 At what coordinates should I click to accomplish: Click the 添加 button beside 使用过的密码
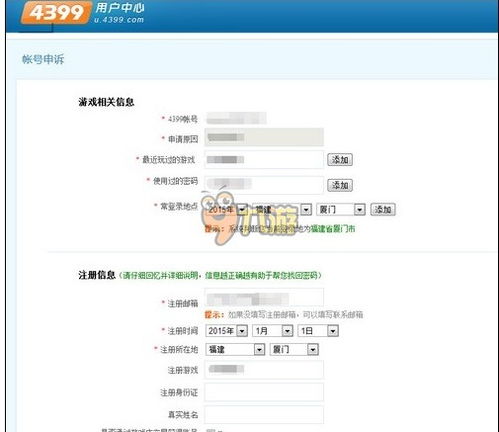coord(340,185)
